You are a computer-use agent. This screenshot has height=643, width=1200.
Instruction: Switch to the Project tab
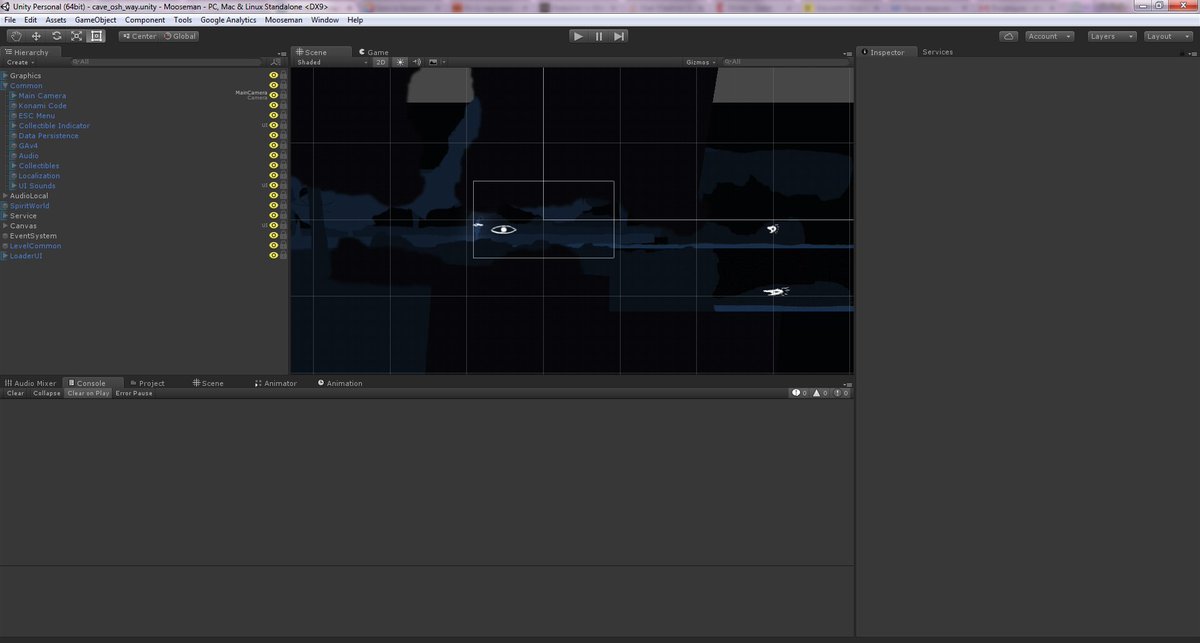click(x=147, y=383)
